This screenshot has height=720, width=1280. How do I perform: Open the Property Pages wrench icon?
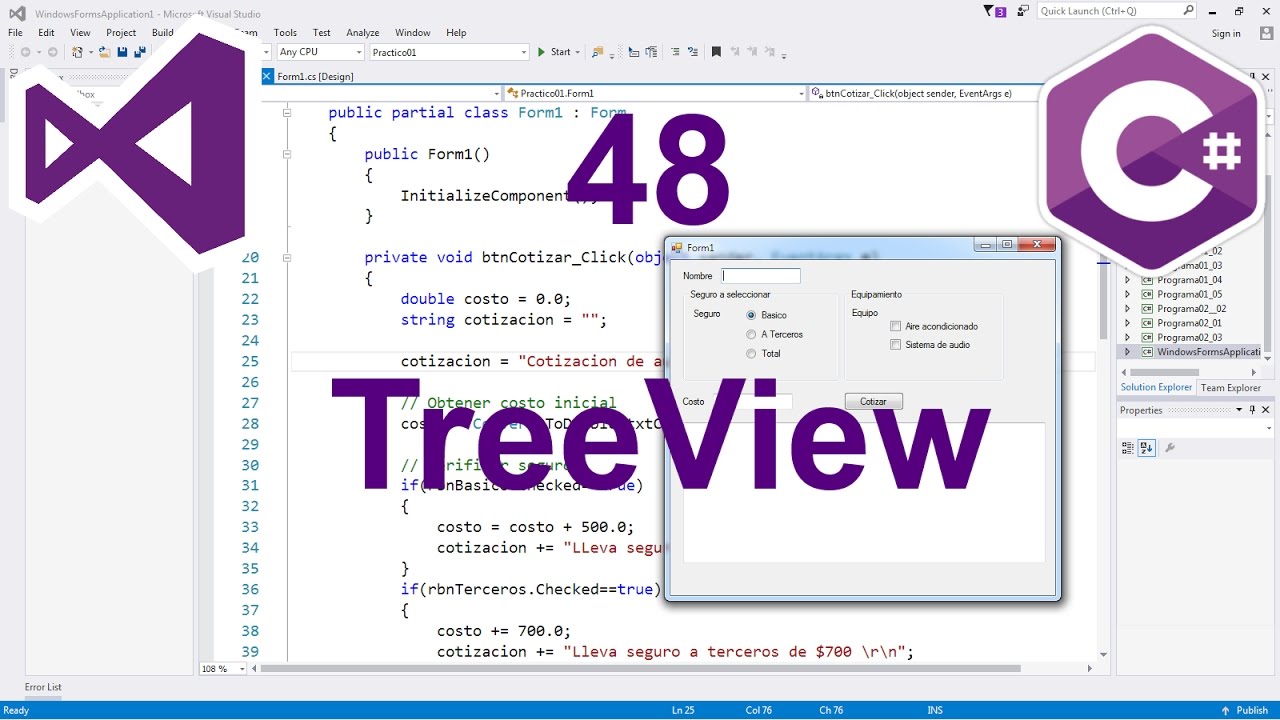[1170, 448]
